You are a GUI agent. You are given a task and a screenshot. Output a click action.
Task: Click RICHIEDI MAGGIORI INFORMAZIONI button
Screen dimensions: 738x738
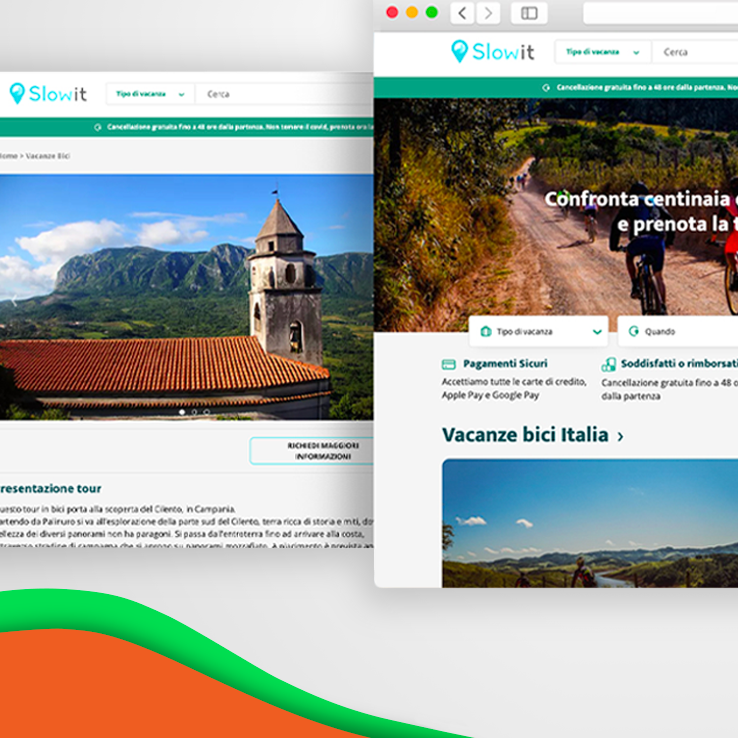(x=312, y=451)
